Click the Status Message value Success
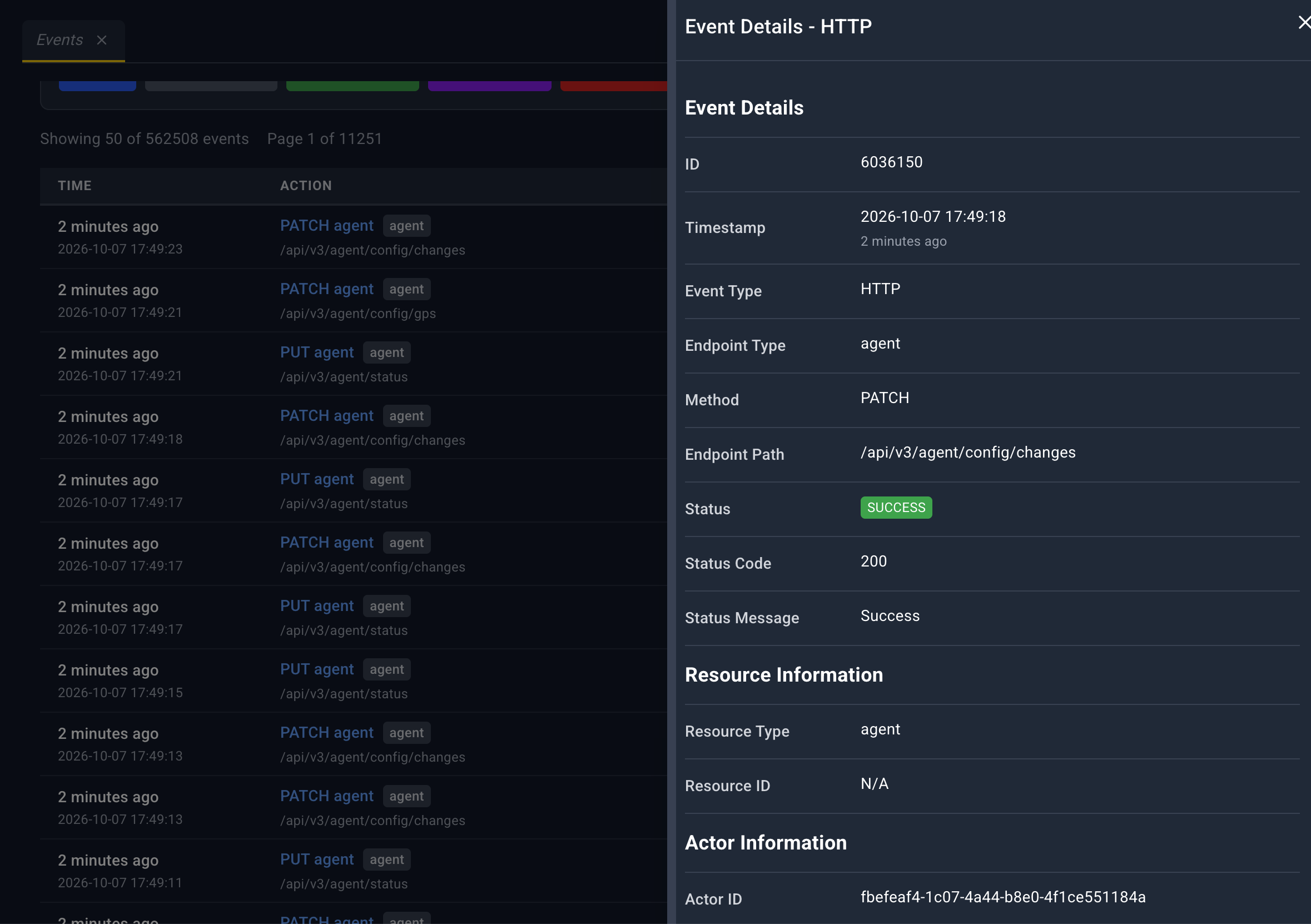Image resolution: width=1311 pixels, height=924 pixels. tap(890, 616)
